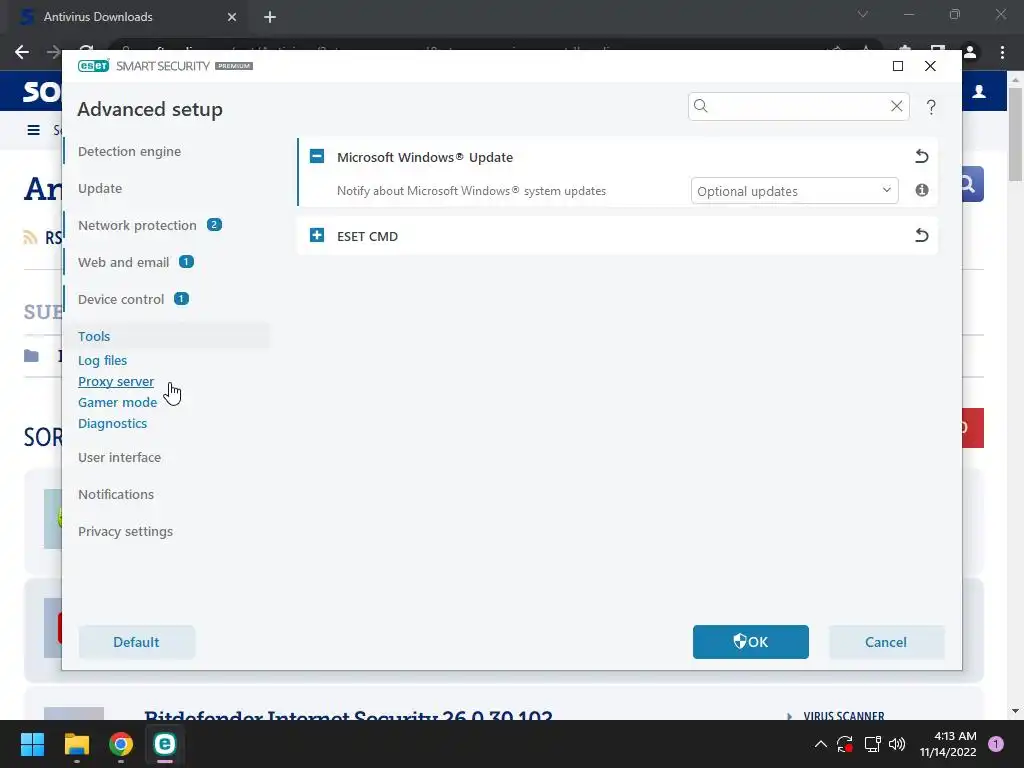This screenshot has width=1024, height=768.
Task: Click the website user account icon
Action: click(x=979, y=91)
